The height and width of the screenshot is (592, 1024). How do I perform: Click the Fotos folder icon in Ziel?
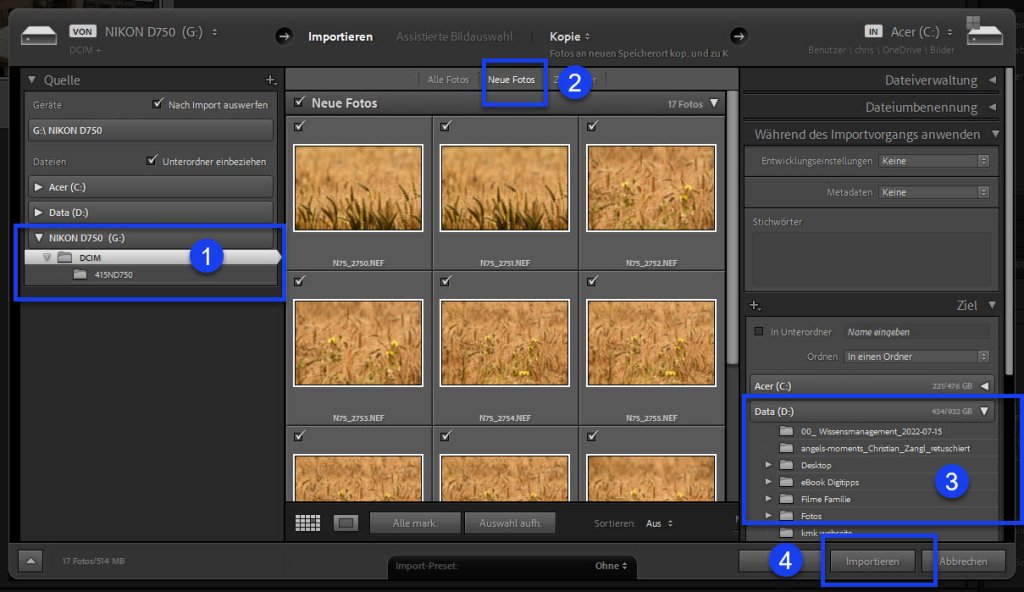point(786,516)
